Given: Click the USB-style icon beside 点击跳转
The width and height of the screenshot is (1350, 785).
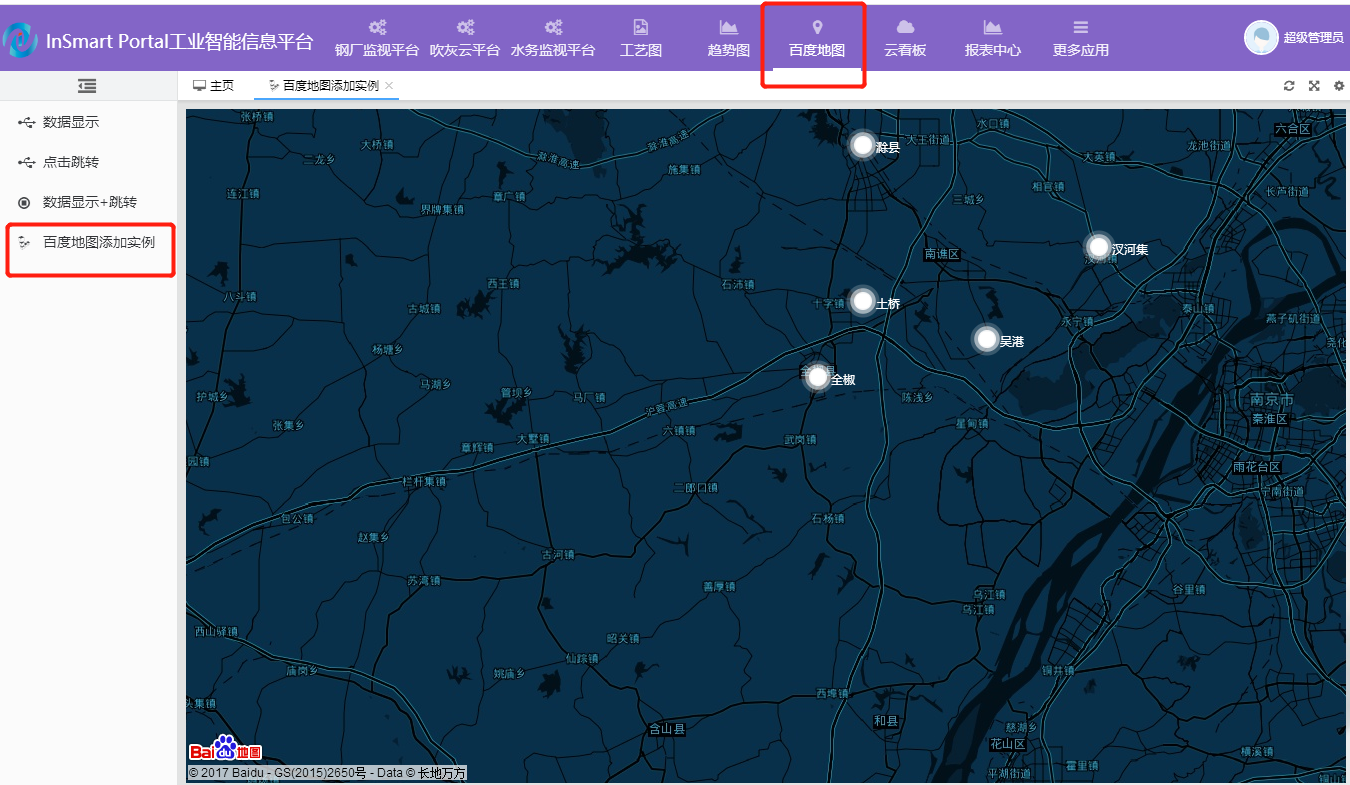Looking at the screenshot, I should point(26,162).
